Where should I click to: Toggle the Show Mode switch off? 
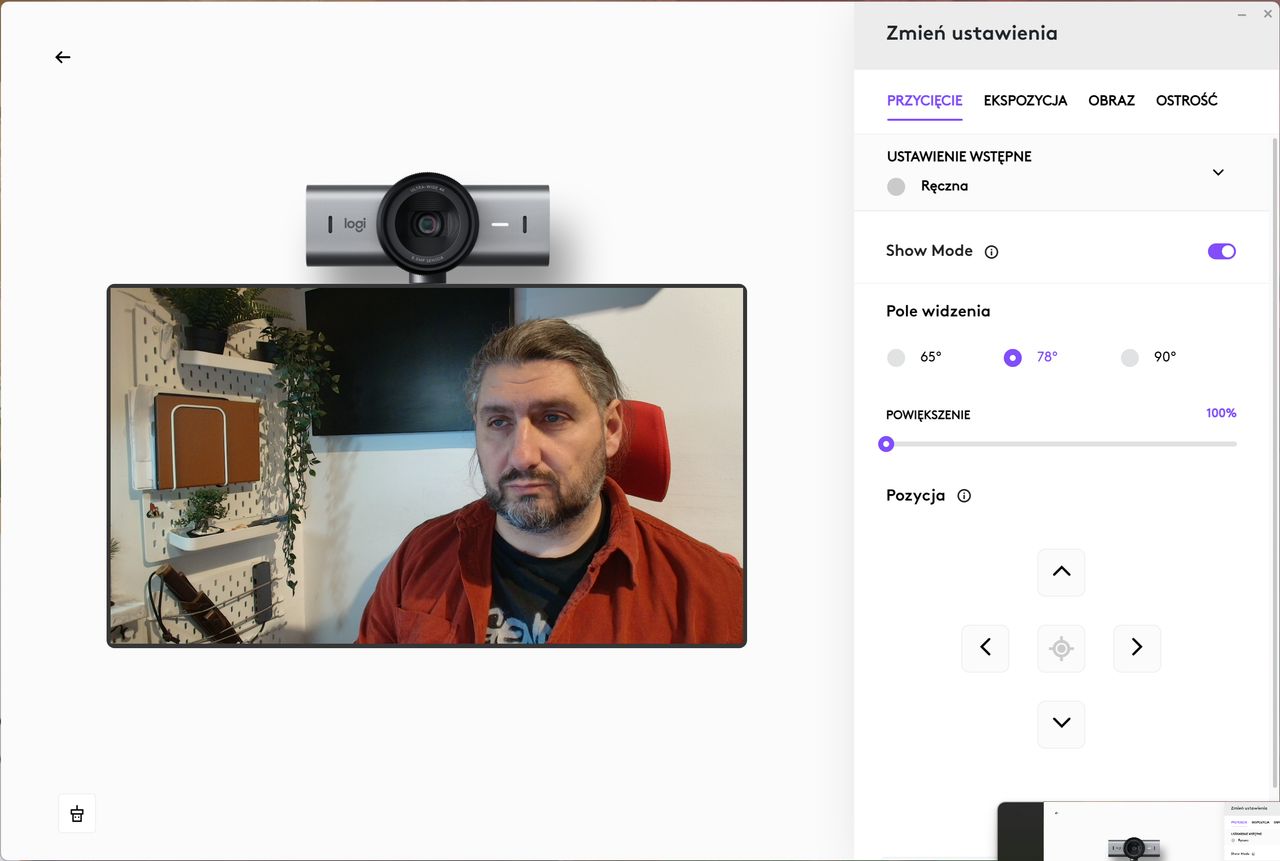point(1222,251)
